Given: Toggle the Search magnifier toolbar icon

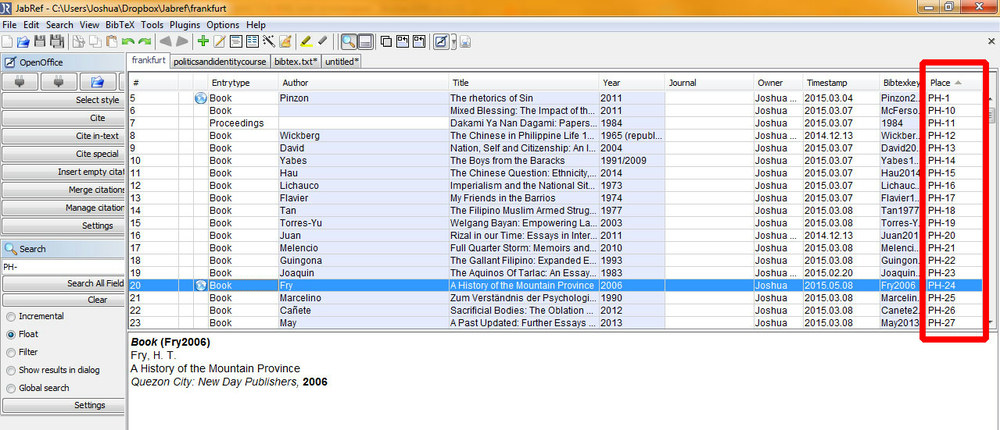Looking at the screenshot, I should tap(349, 42).
